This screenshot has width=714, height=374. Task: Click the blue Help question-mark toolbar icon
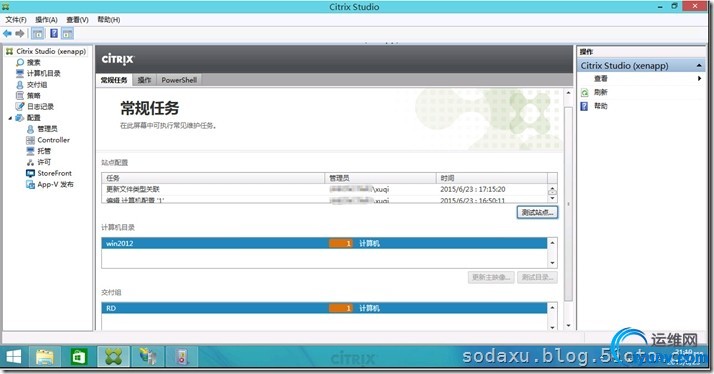[54, 33]
